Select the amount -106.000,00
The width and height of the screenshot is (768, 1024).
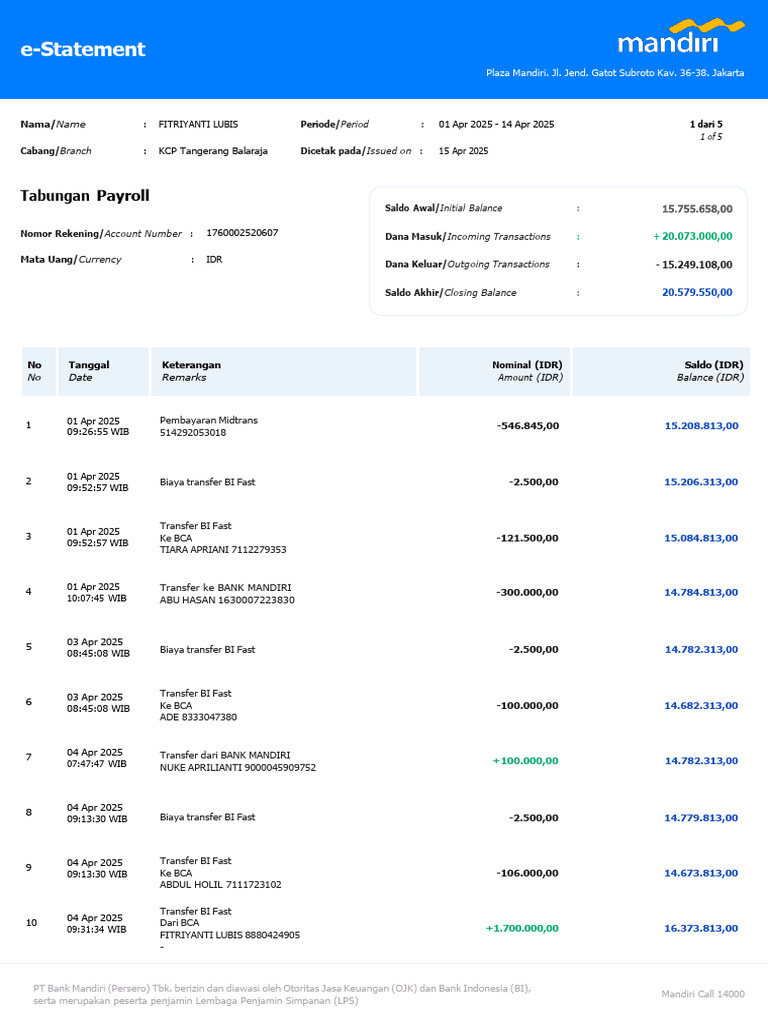(x=528, y=873)
